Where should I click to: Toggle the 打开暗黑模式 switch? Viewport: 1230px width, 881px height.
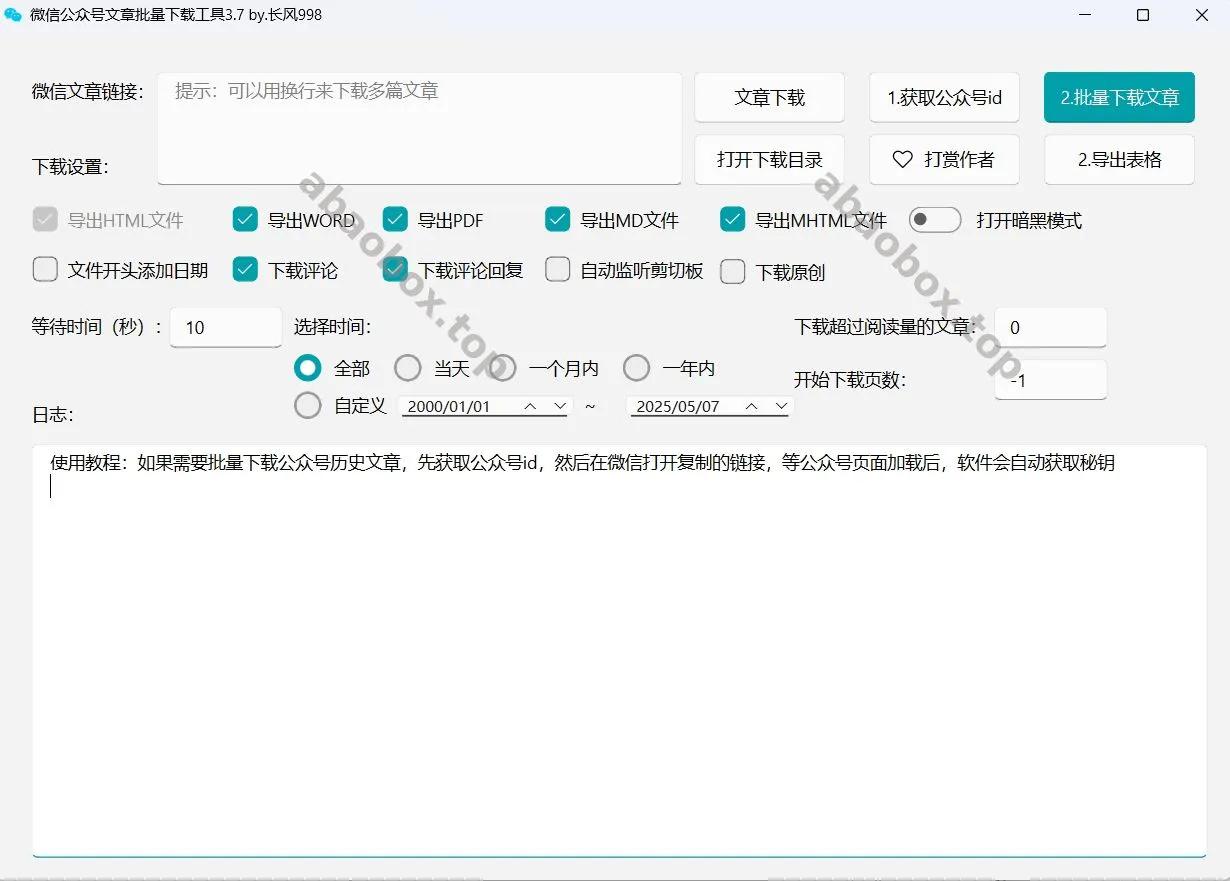coord(935,220)
